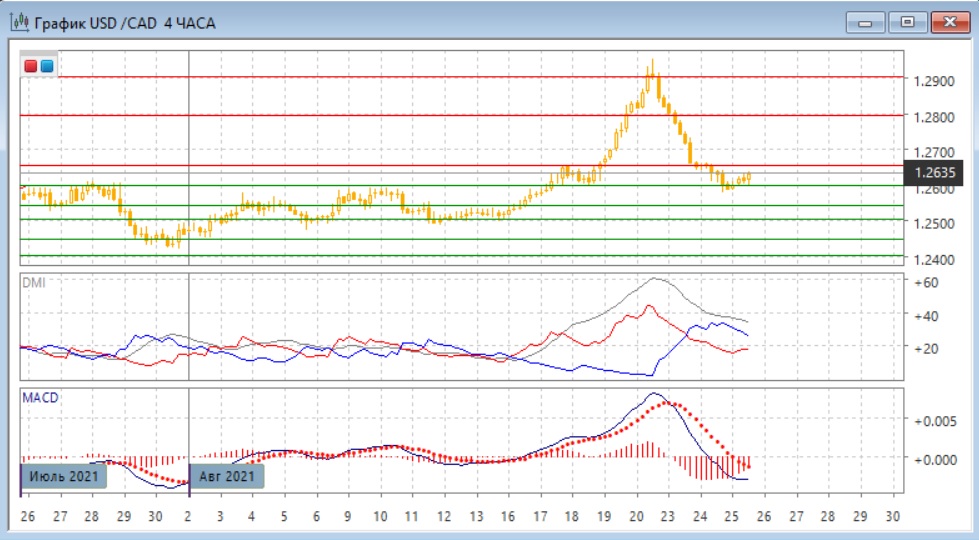This screenshot has height=540, width=979.
Task: Click the blue square button in chart corner
Action: 47,66
